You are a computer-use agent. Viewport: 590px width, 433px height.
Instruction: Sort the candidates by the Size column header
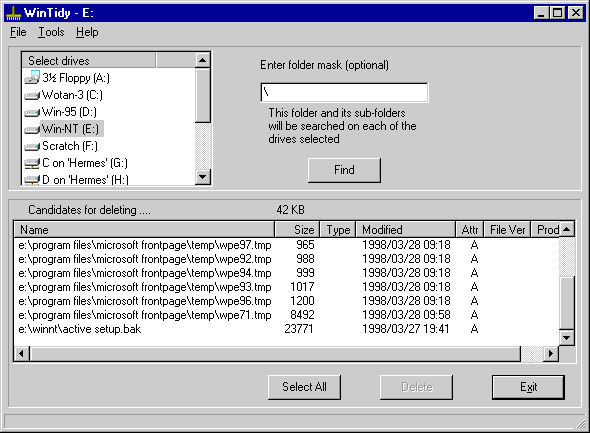tap(297, 229)
